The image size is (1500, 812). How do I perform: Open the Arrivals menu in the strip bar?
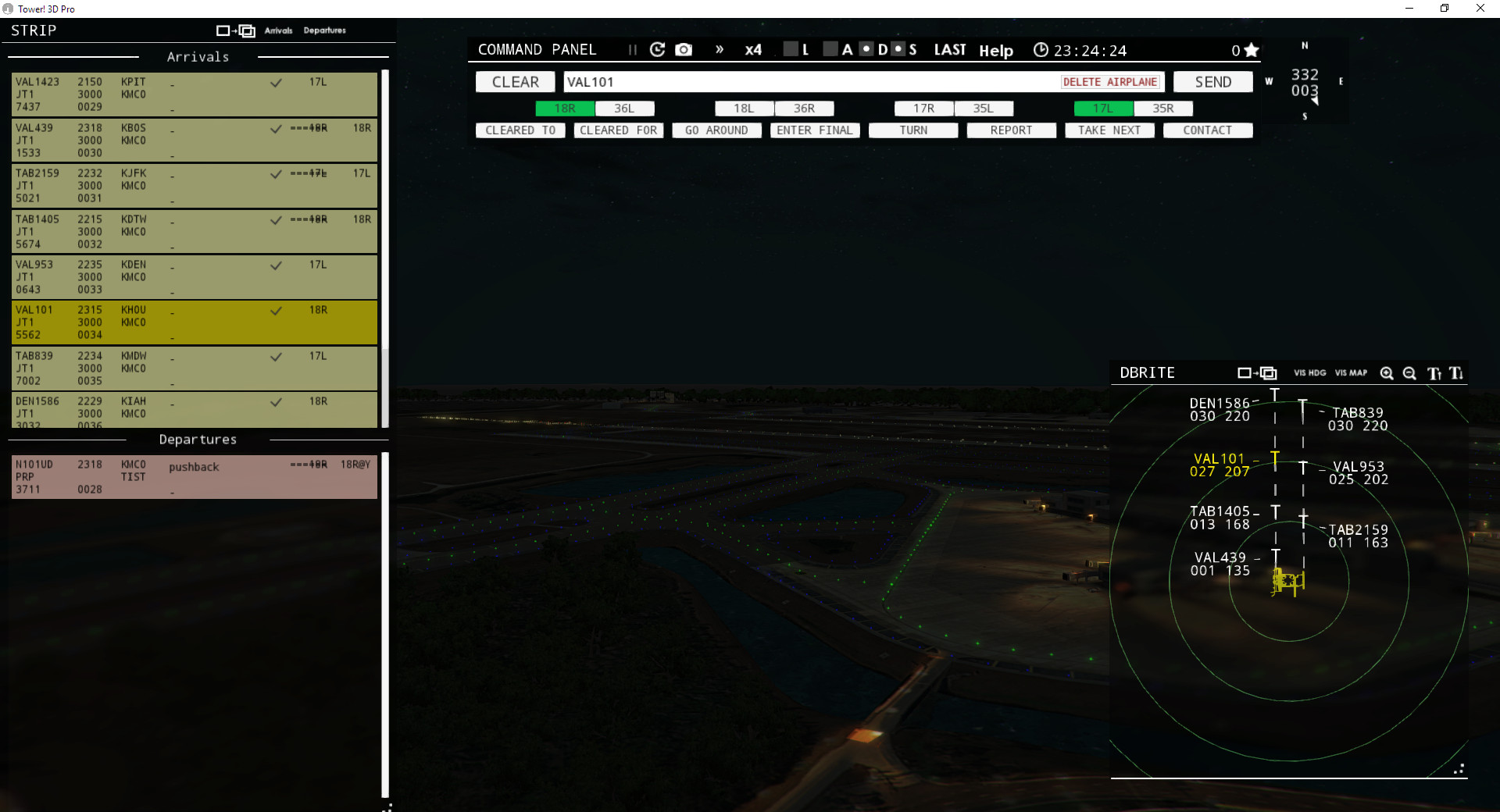pos(279,30)
